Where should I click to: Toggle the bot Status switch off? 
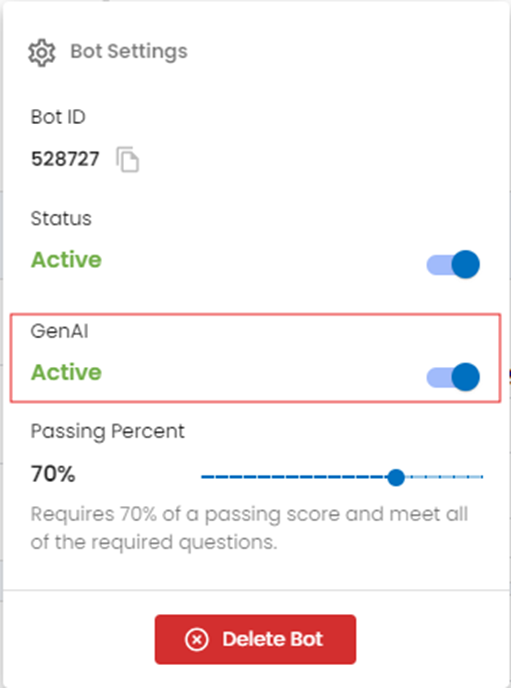point(453,265)
